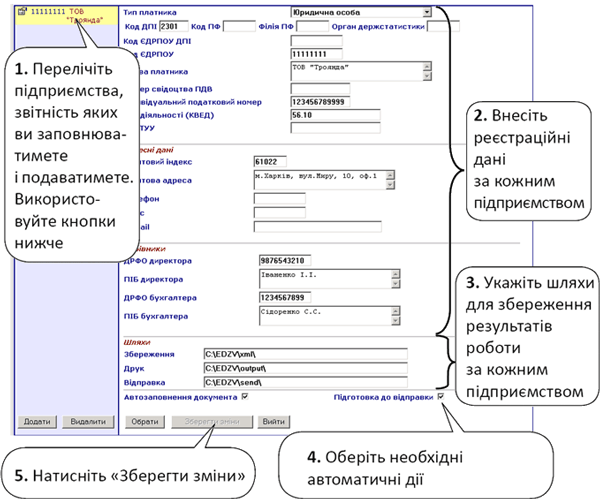Screen dimensions: 600x499
Task: Click the Збереження path field C:\EDZV\xml\
Action: (x=305, y=354)
